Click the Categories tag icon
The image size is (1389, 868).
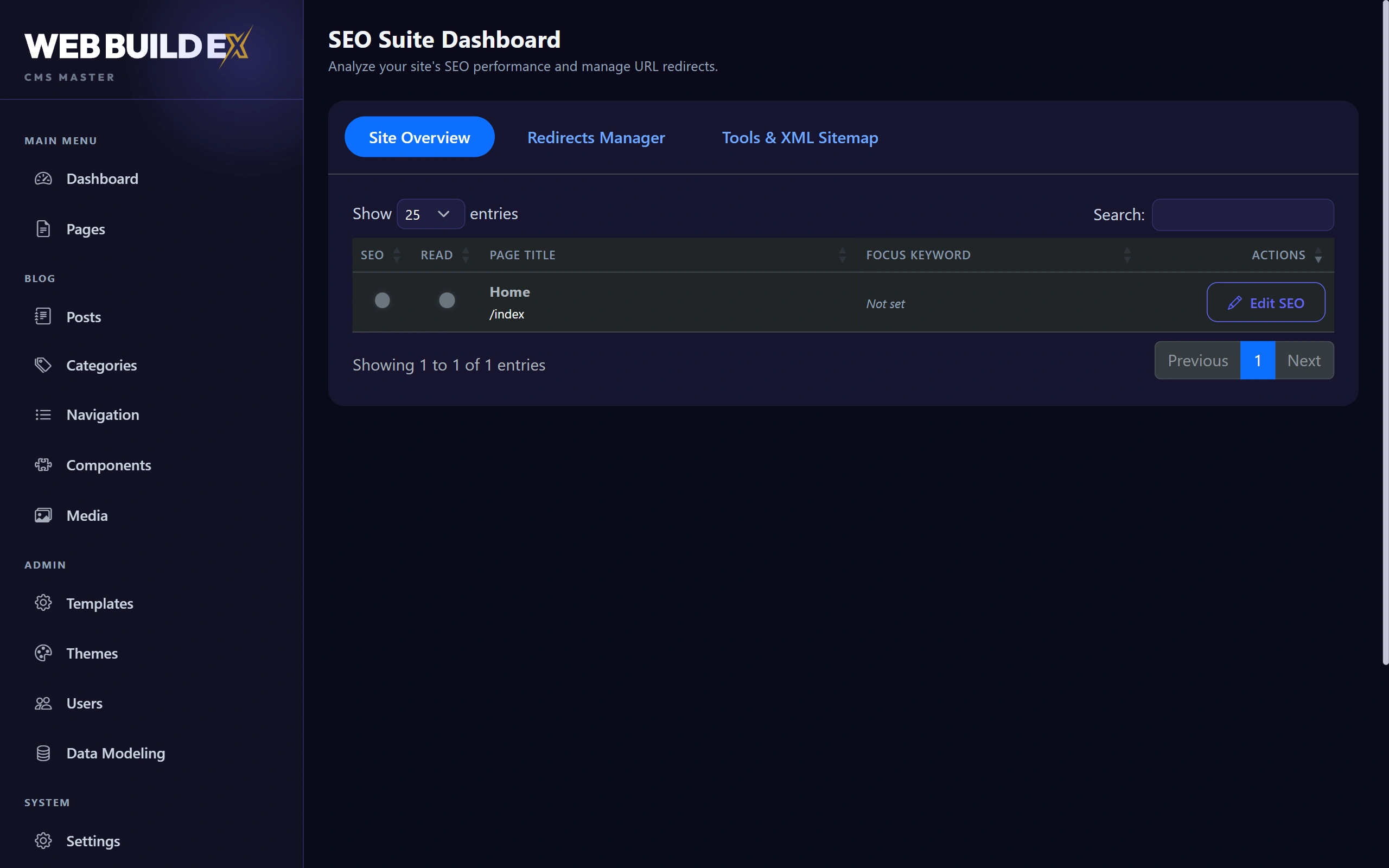43,365
